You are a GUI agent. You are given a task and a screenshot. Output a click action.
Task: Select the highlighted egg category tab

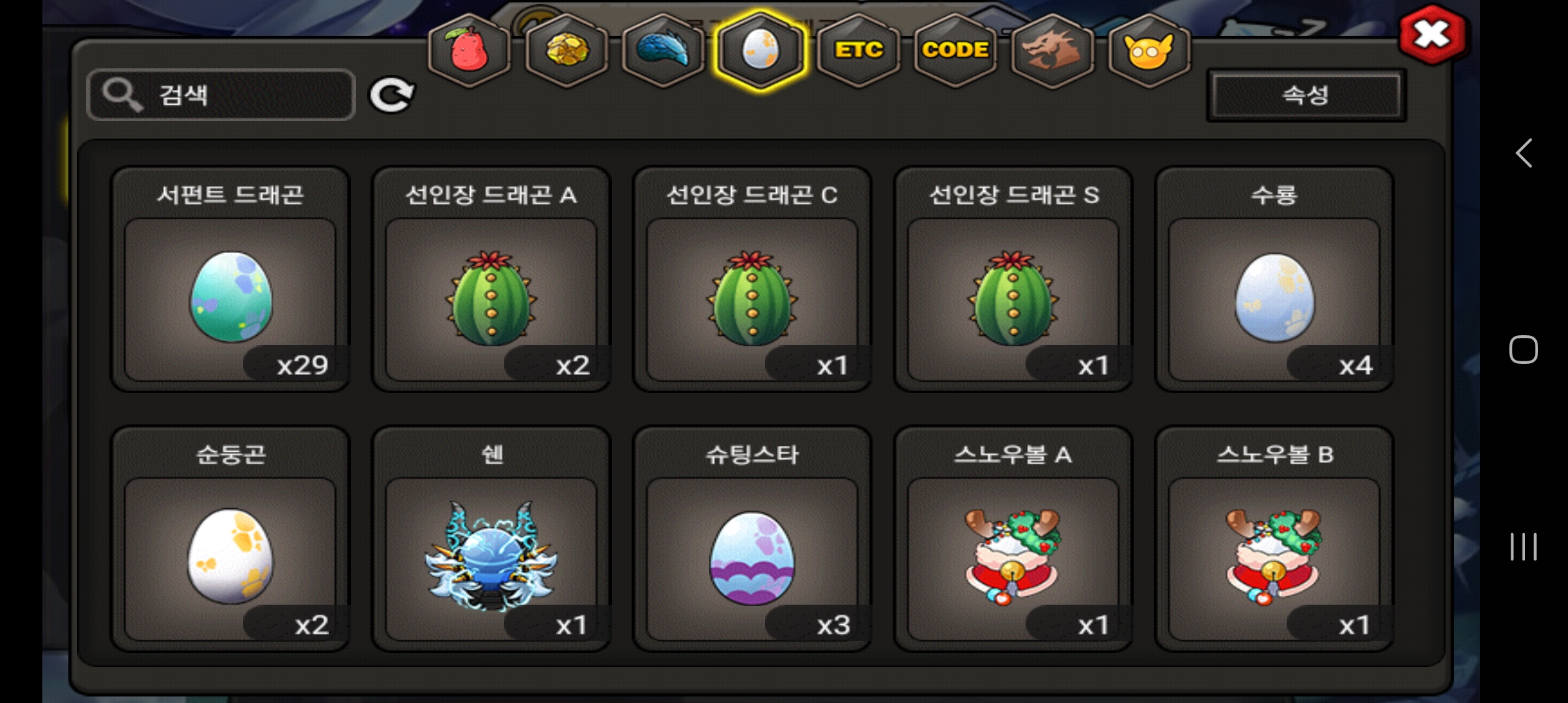pyautogui.click(x=761, y=50)
